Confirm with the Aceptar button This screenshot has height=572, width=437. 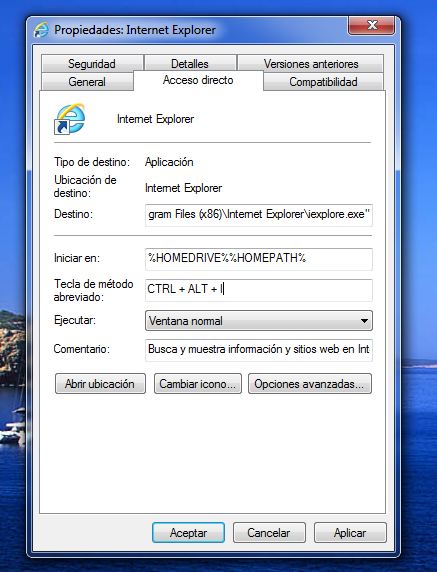[188, 533]
